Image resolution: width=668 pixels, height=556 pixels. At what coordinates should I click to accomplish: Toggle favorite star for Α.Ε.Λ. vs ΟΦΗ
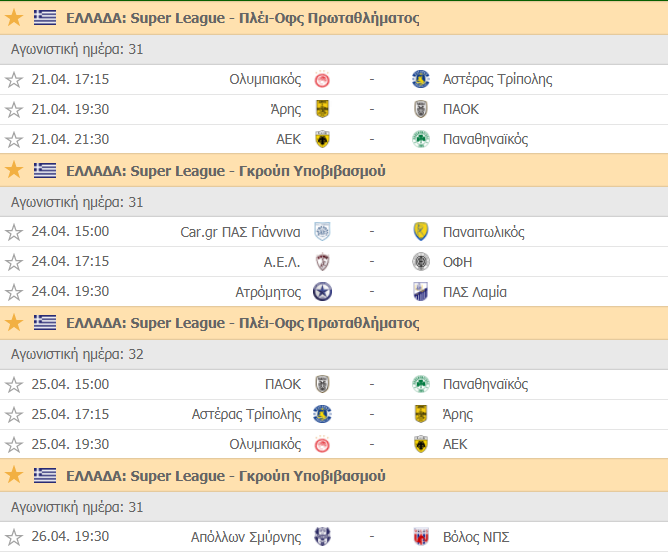tap(14, 262)
